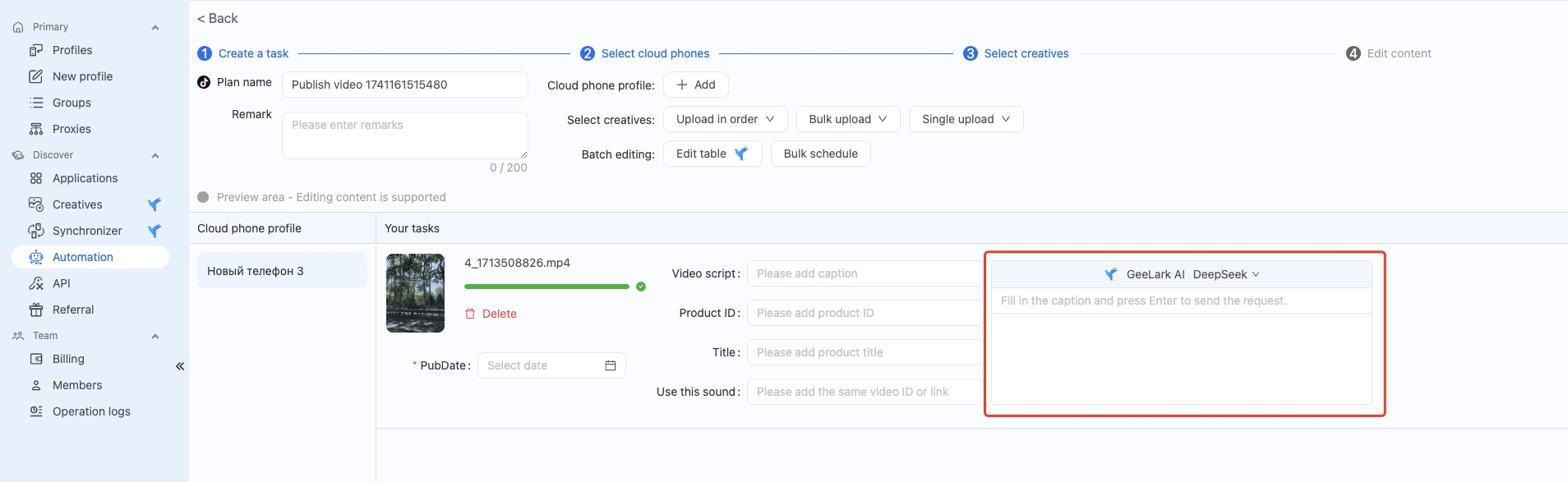The height and width of the screenshot is (482, 1568).
Task: Click the Bulk schedule button
Action: (821, 154)
